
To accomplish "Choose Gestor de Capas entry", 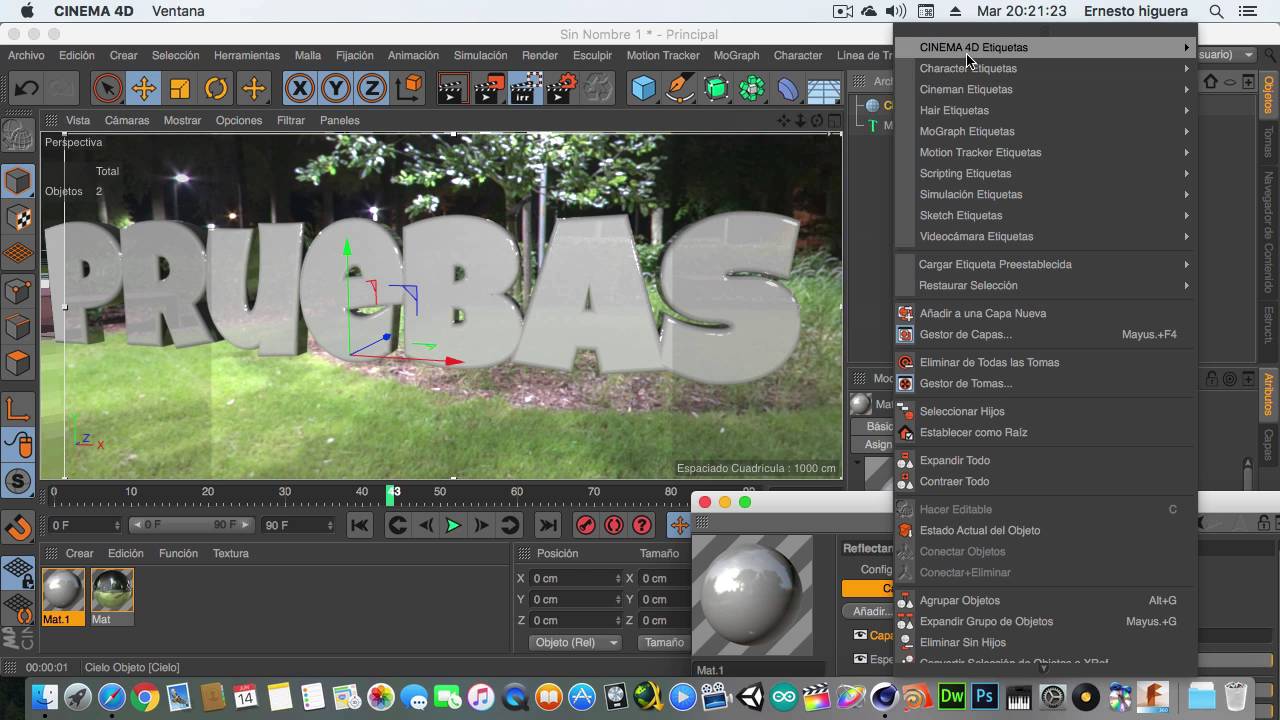I will click(x=1045, y=334).
